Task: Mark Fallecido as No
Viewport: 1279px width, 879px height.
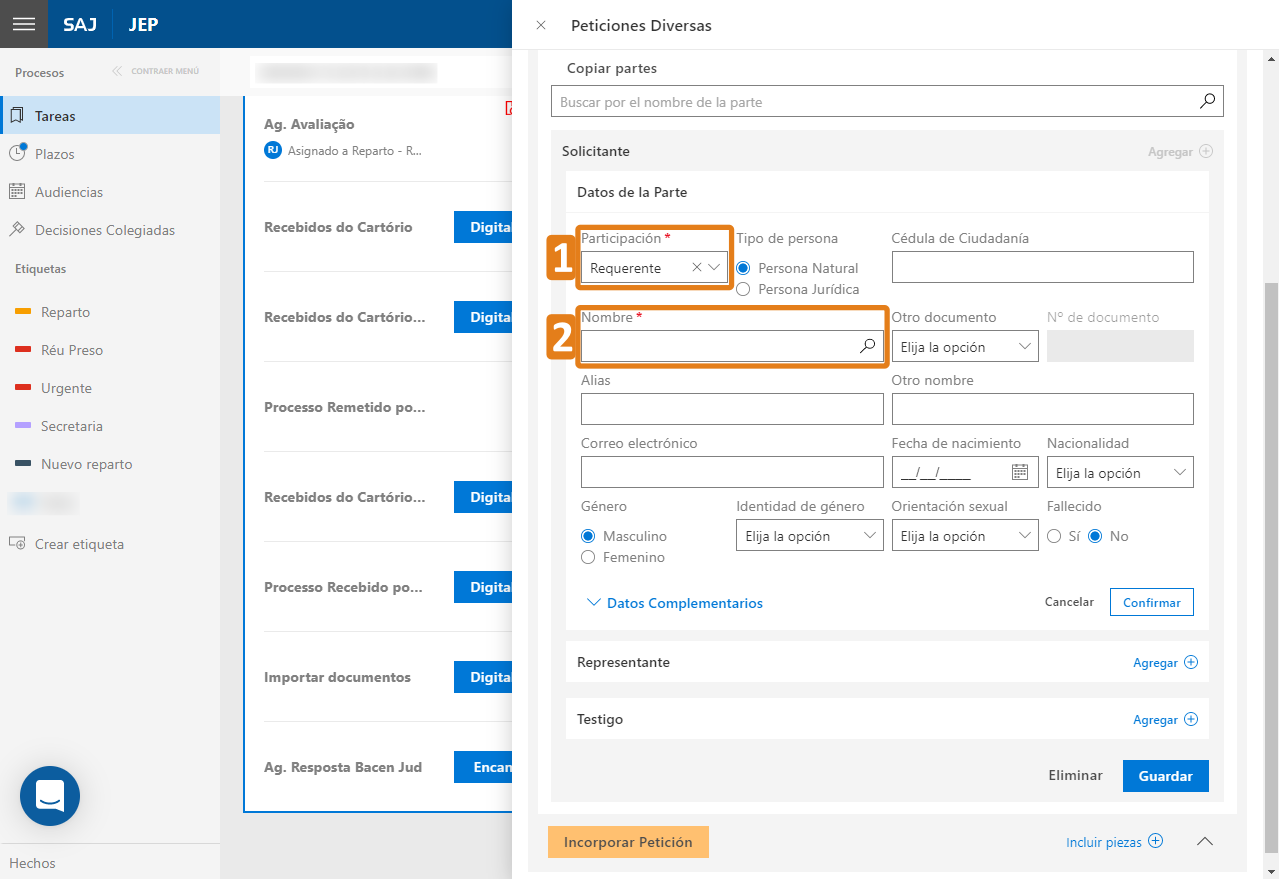Action: pos(1095,536)
